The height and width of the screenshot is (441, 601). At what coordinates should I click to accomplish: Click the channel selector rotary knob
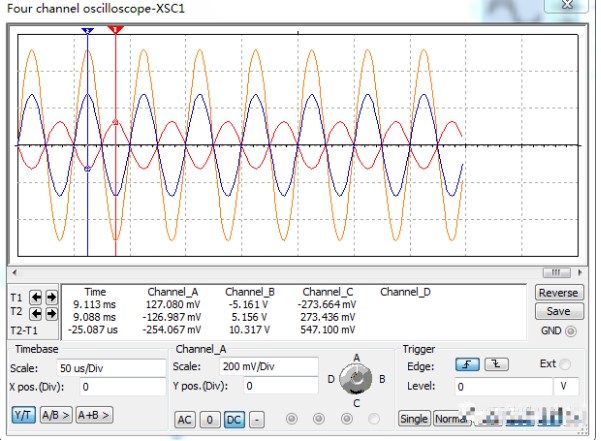pyautogui.click(x=355, y=379)
